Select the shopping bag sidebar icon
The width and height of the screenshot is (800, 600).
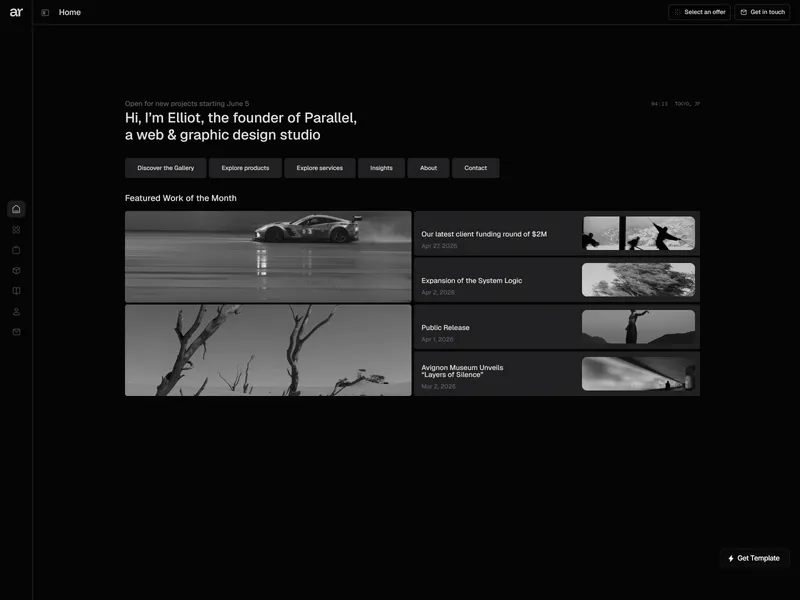pyautogui.click(x=16, y=250)
